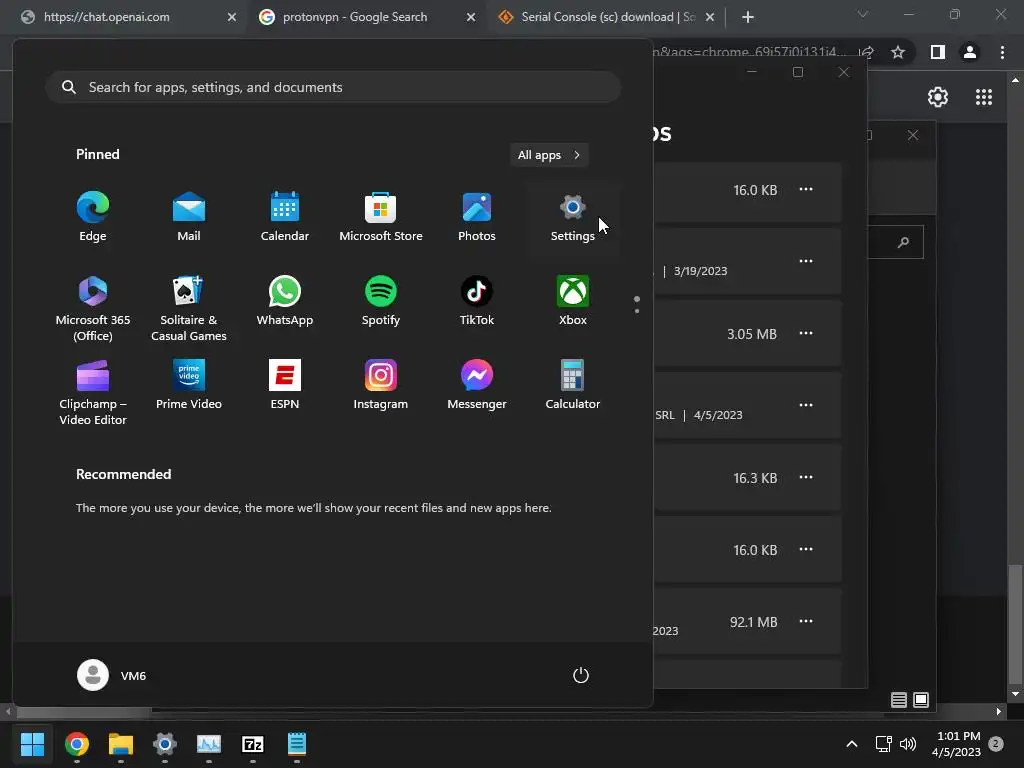The height and width of the screenshot is (768, 1024).
Task: Open Edge from the pinned apps
Action: click(x=93, y=217)
